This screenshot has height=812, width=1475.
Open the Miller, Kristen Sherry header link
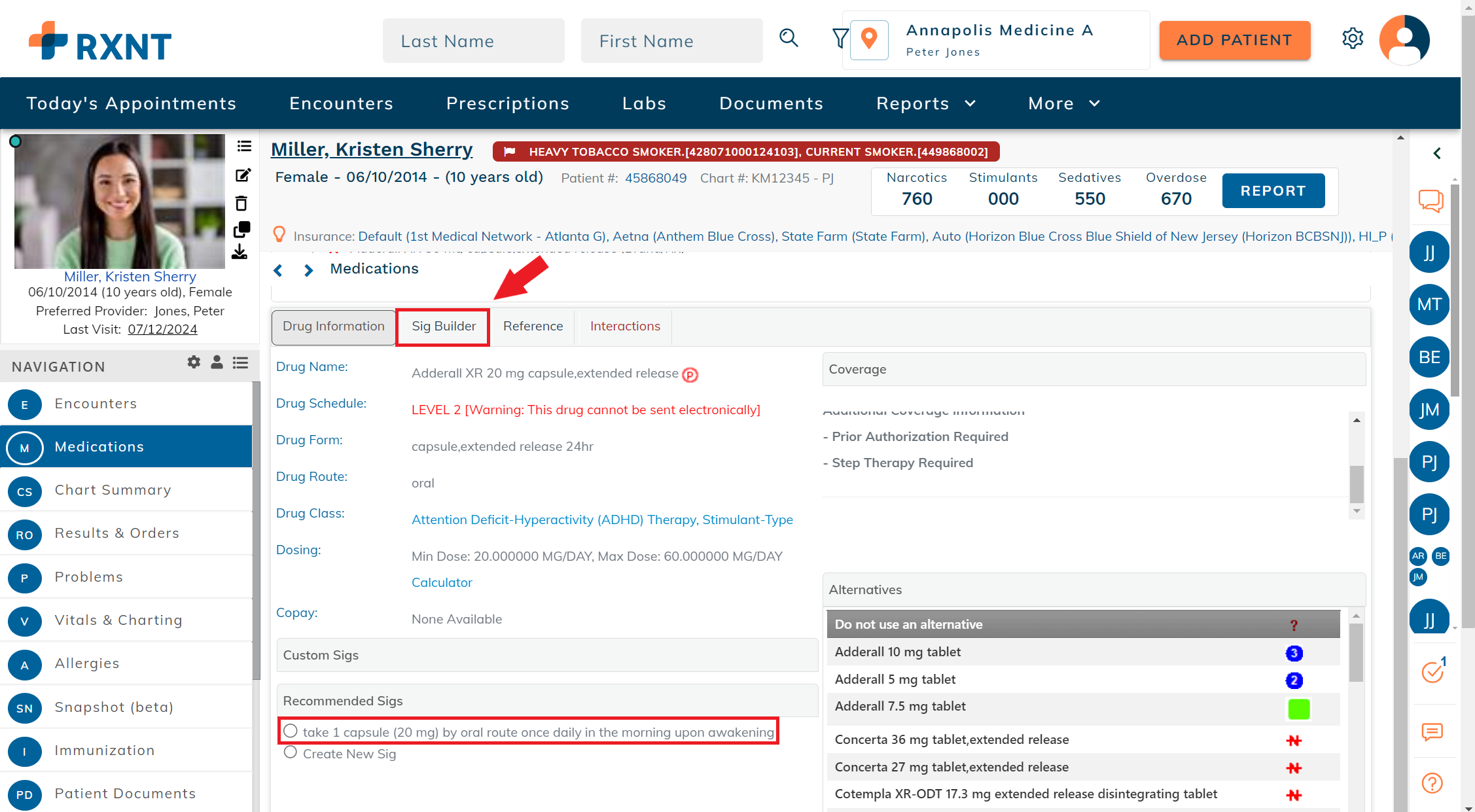tap(372, 150)
